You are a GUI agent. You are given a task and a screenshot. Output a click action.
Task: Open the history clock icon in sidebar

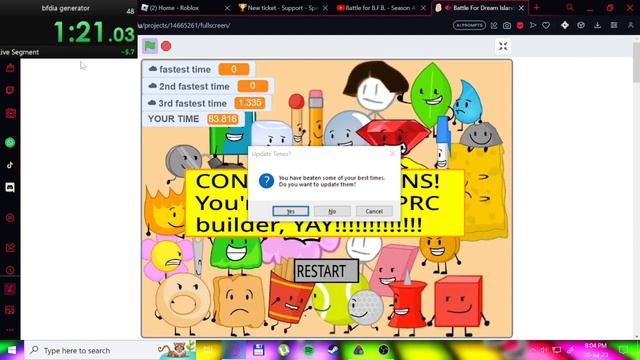(x=10, y=270)
